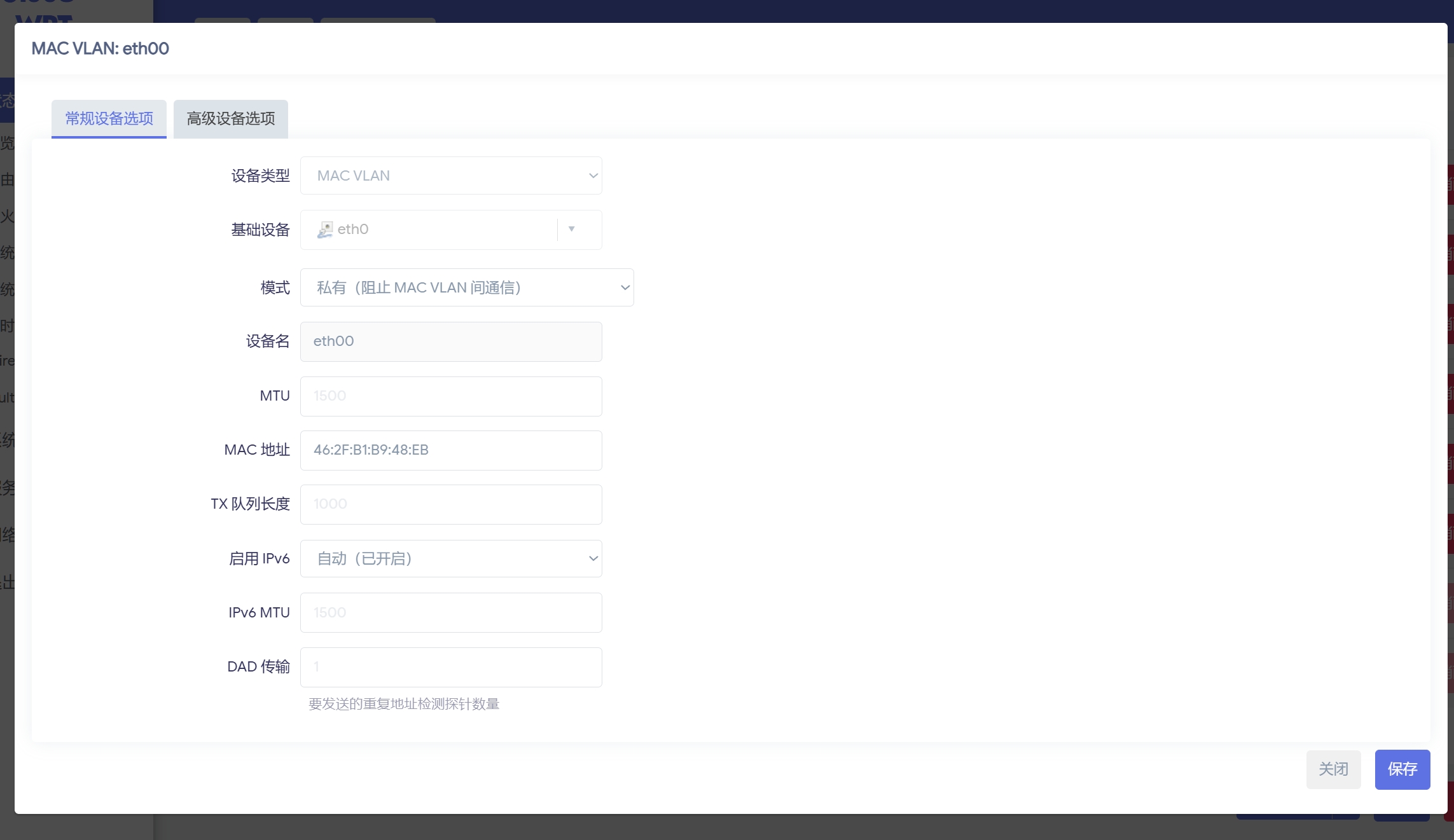Click the DAD 传输 input field
Image resolution: width=1454 pixels, height=840 pixels.
click(450, 667)
